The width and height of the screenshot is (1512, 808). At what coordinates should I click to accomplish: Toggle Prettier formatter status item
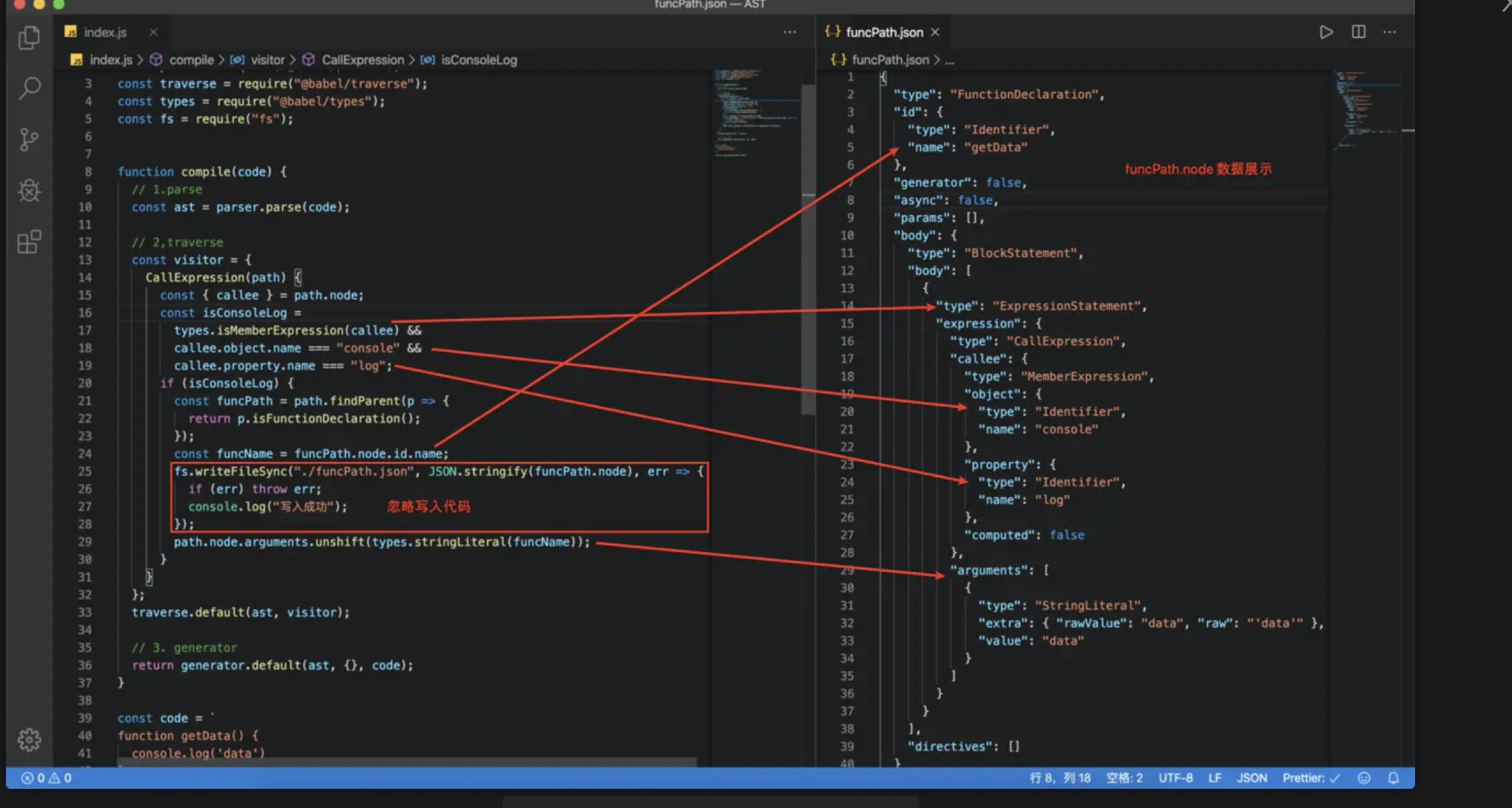pyautogui.click(x=1310, y=778)
